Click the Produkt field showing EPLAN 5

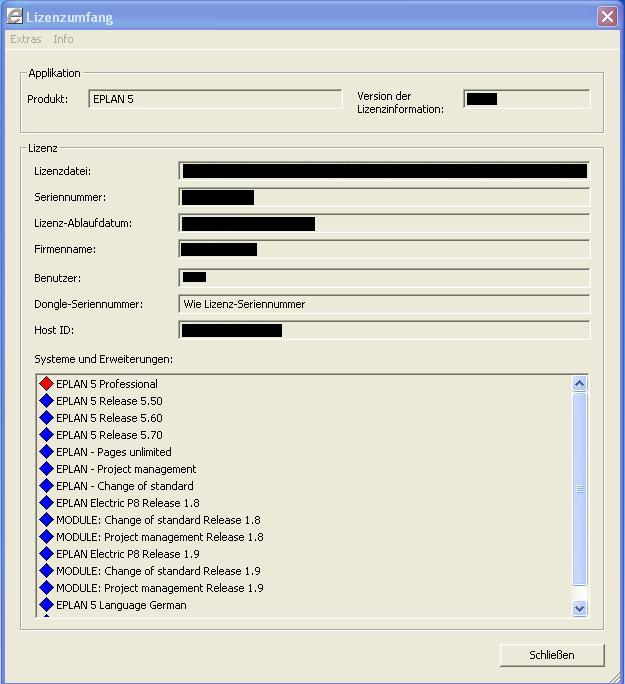pos(215,99)
